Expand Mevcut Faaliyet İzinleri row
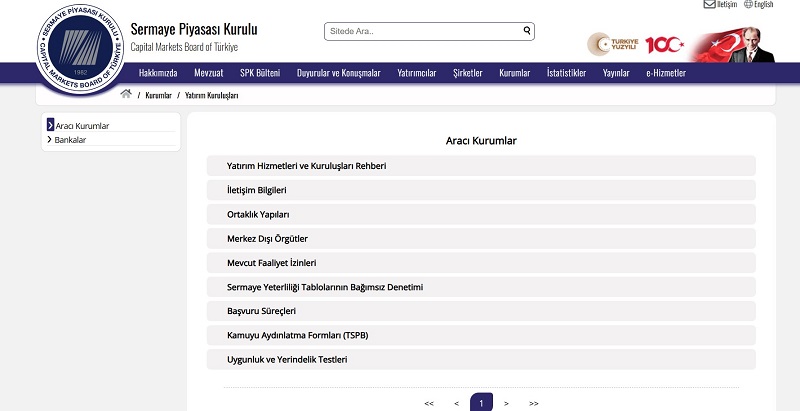The height and width of the screenshot is (411, 800). [x=481, y=263]
